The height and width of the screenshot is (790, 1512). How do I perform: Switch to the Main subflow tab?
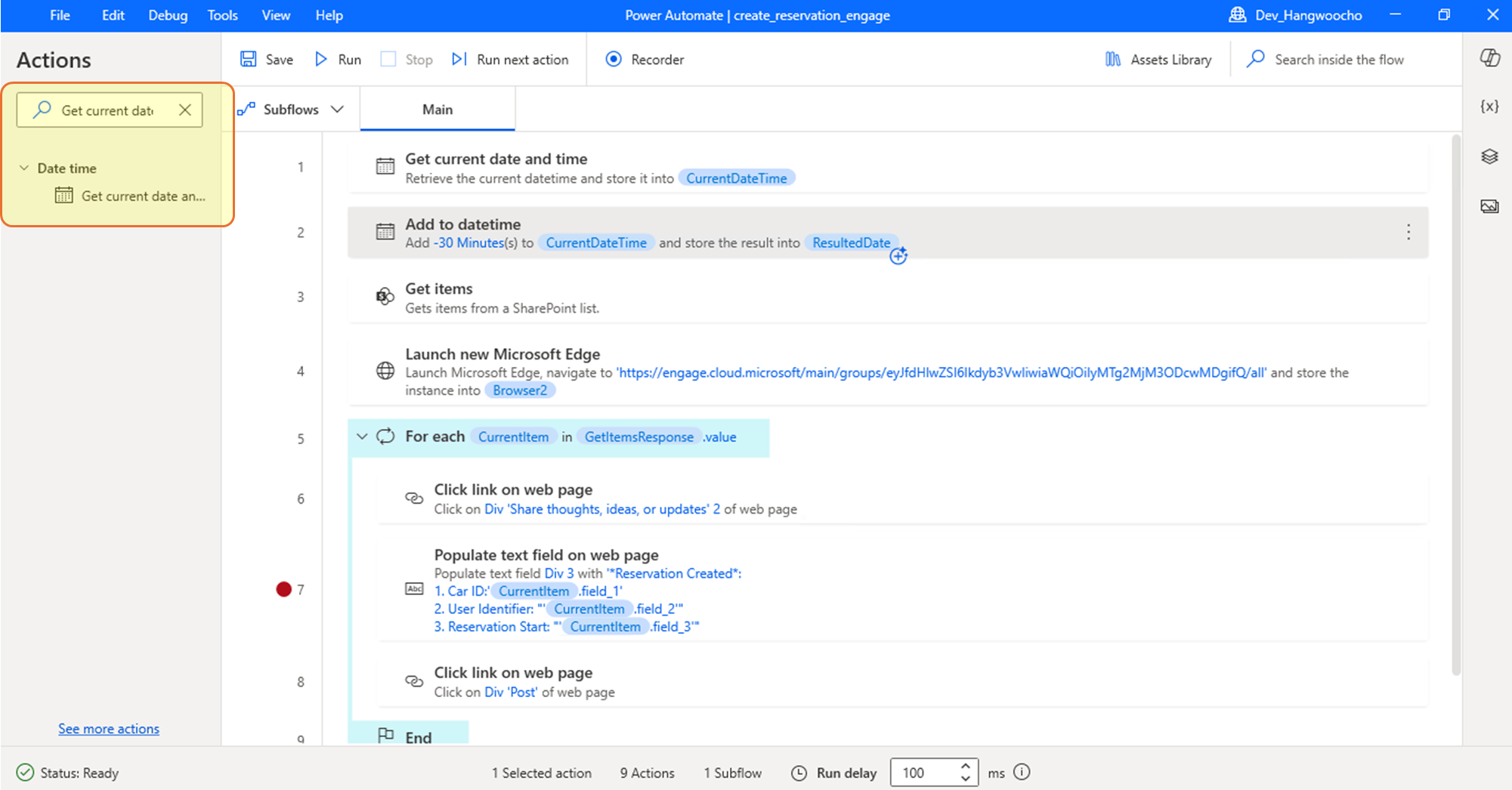[438, 110]
